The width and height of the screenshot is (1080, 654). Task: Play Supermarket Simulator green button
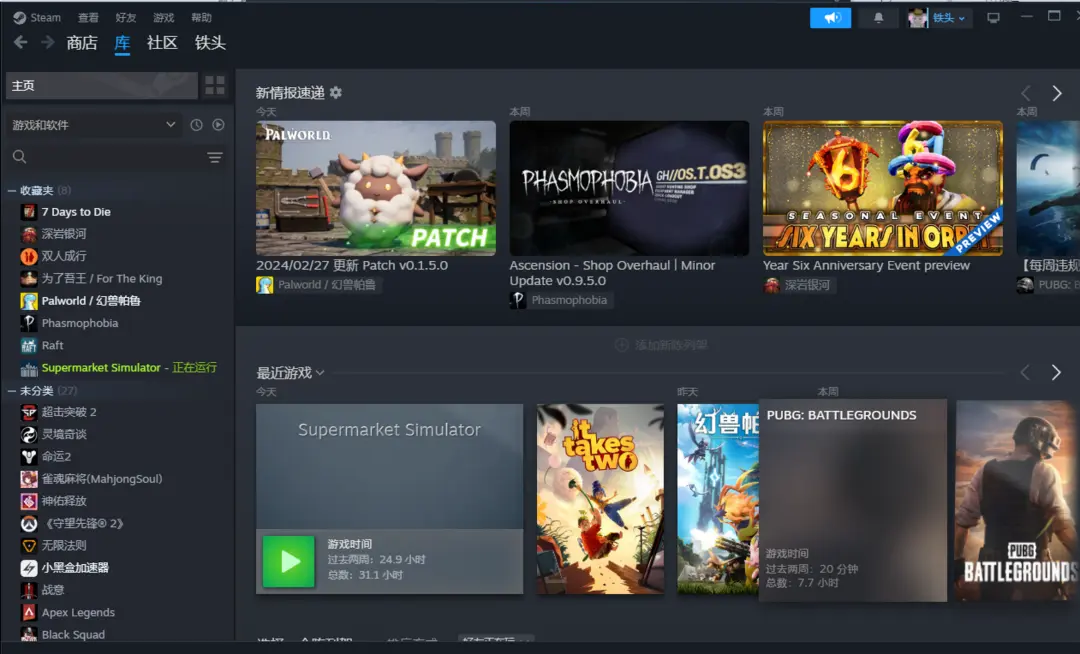(x=289, y=562)
